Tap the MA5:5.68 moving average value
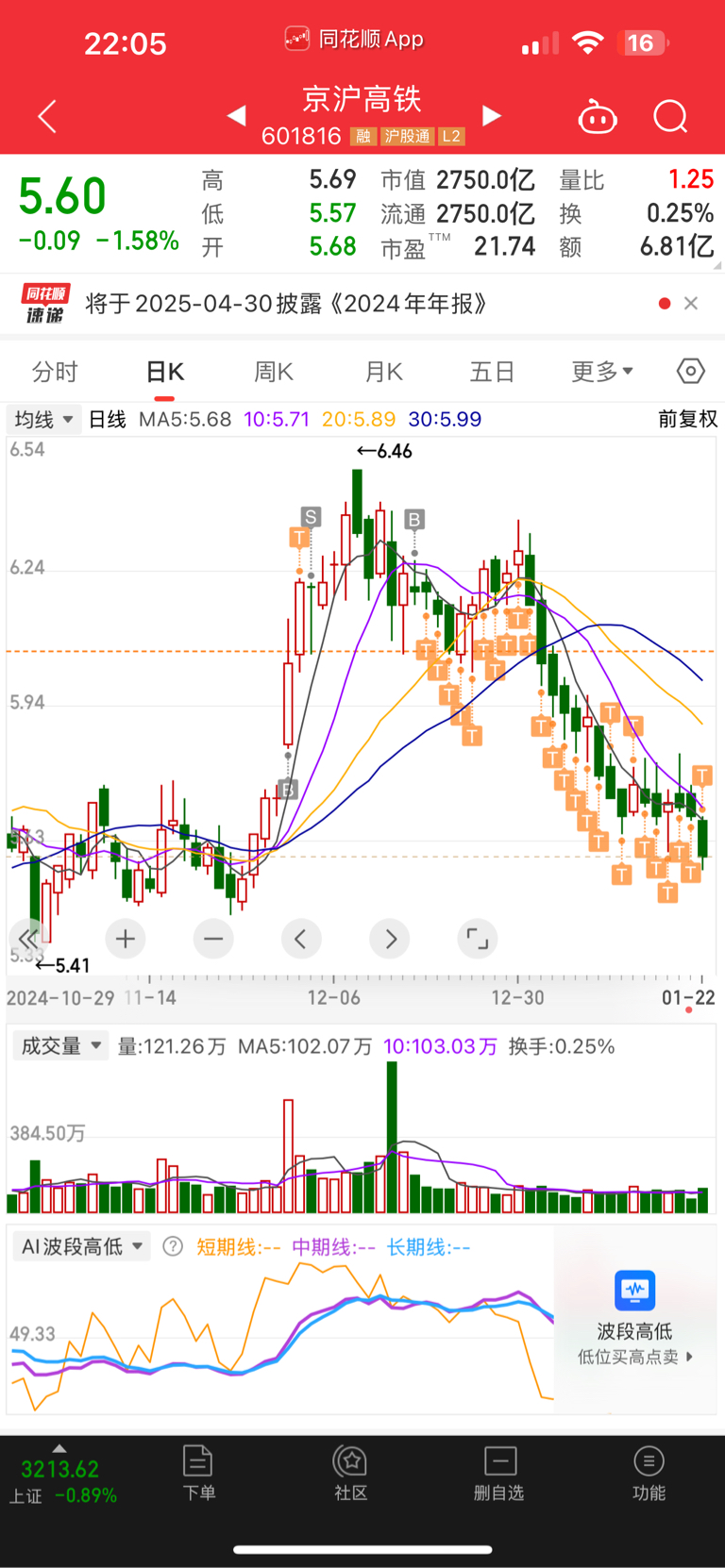Screen dimensions: 725x1568 tap(185, 419)
